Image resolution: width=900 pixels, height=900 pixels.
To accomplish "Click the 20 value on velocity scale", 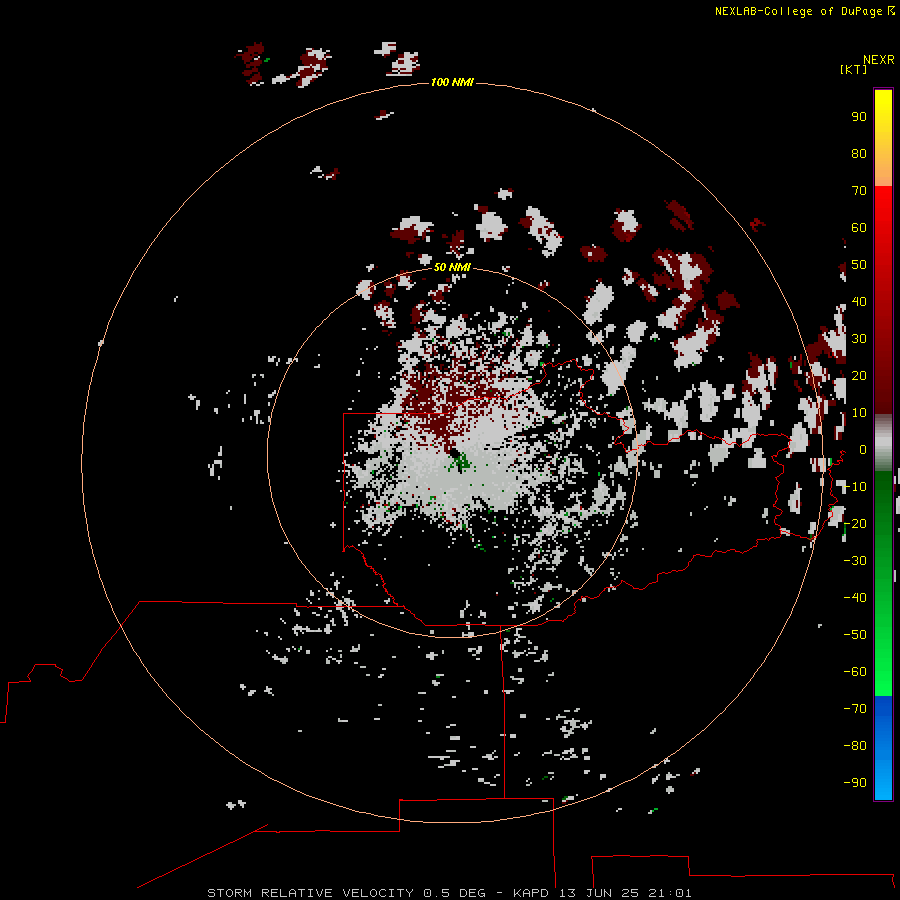I will pyautogui.click(x=859, y=375).
